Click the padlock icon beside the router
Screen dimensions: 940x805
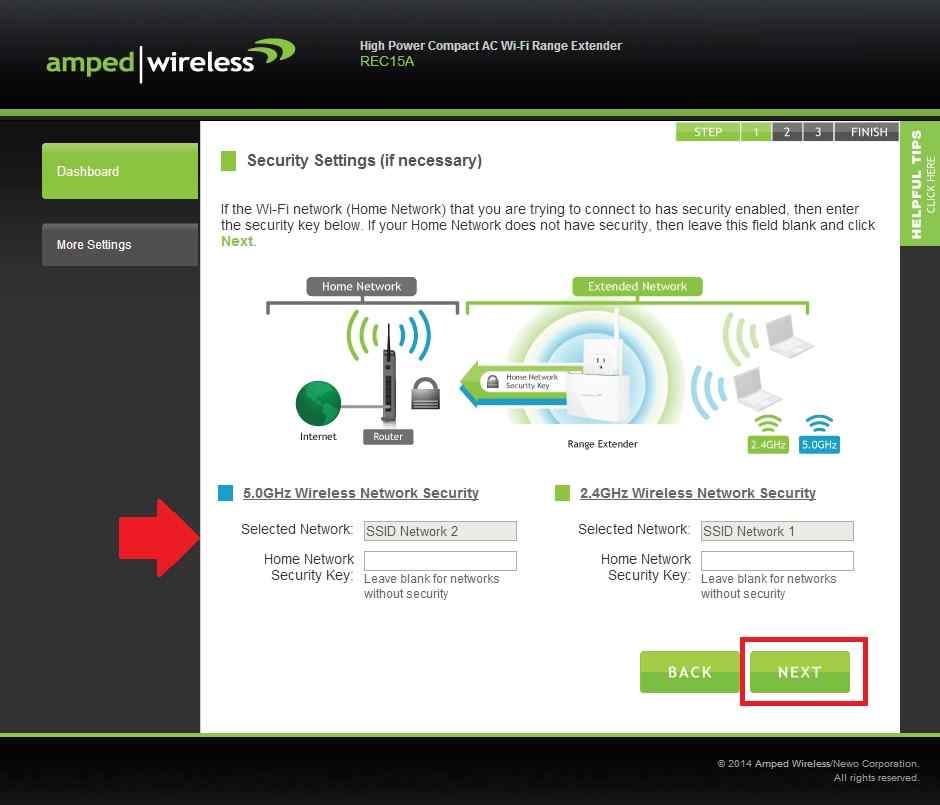pos(425,393)
